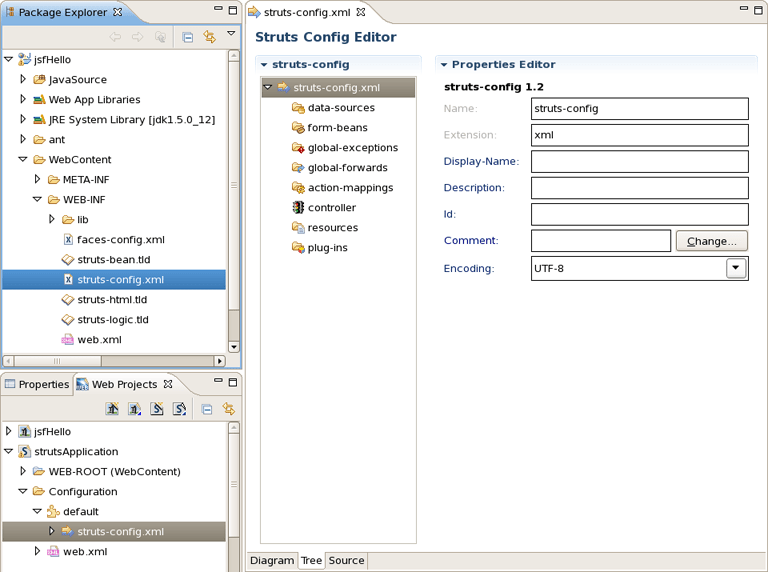Screen dimensions: 768x572
Task: Toggle Link with Editor in Package Explorer
Action: click(210, 37)
